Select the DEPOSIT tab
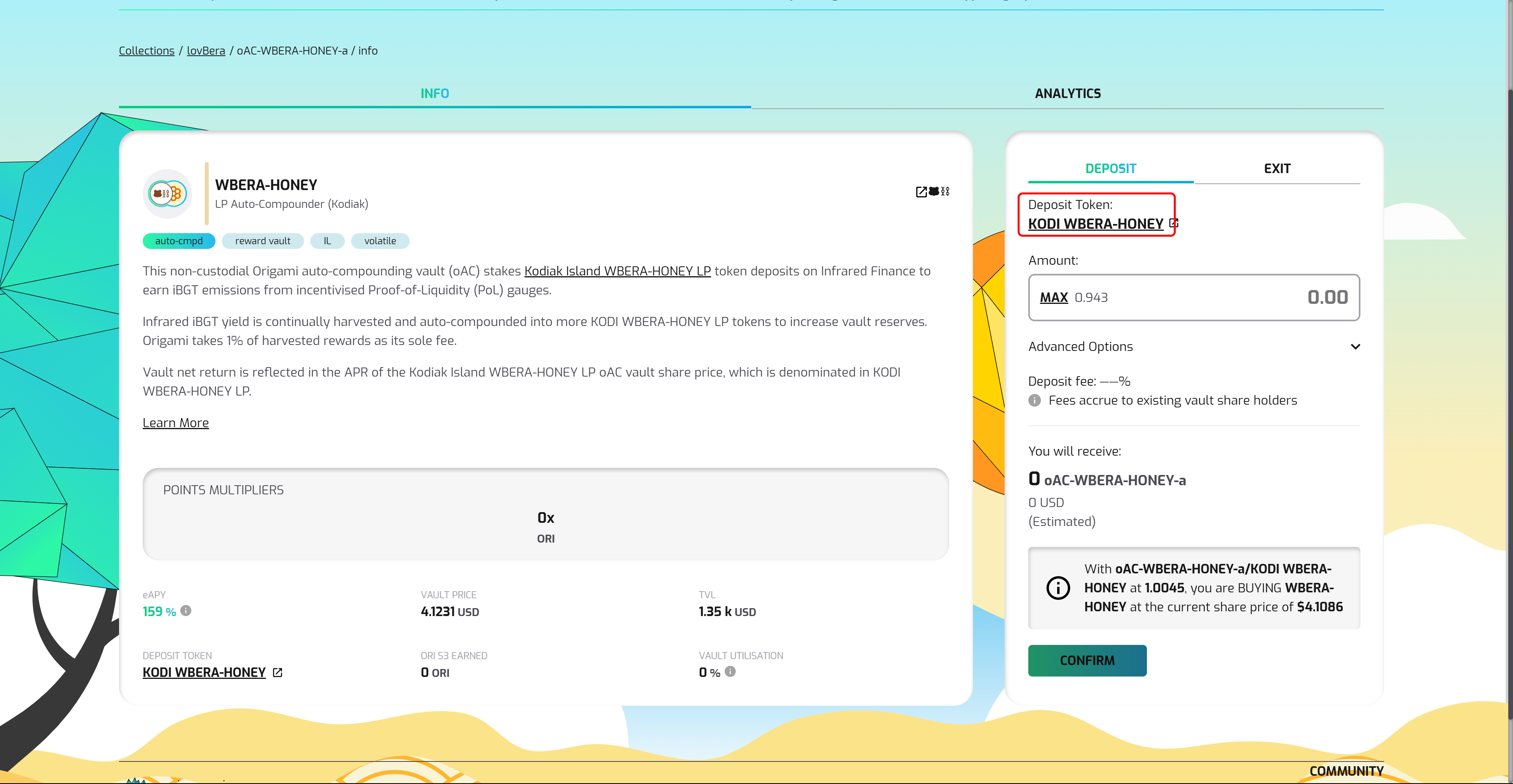This screenshot has width=1513, height=784. point(1110,169)
